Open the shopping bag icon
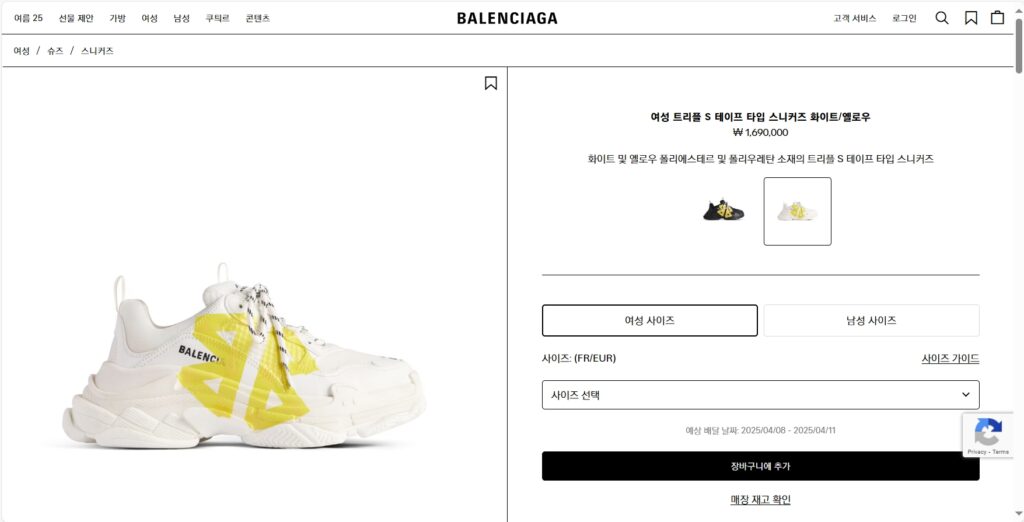1024x522 pixels. pos(997,18)
